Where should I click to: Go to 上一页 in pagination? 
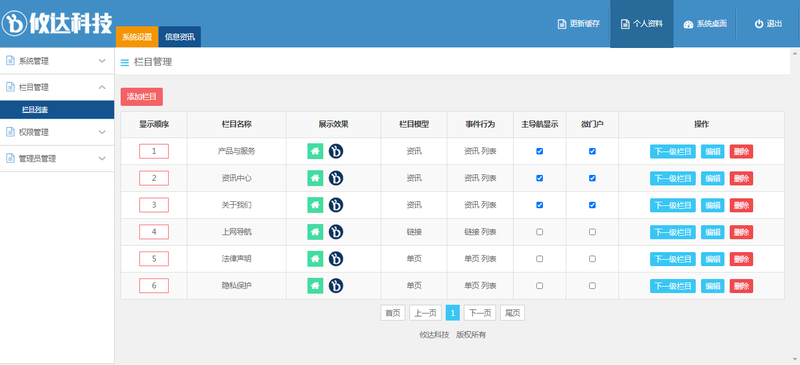pyautogui.click(x=426, y=313)
